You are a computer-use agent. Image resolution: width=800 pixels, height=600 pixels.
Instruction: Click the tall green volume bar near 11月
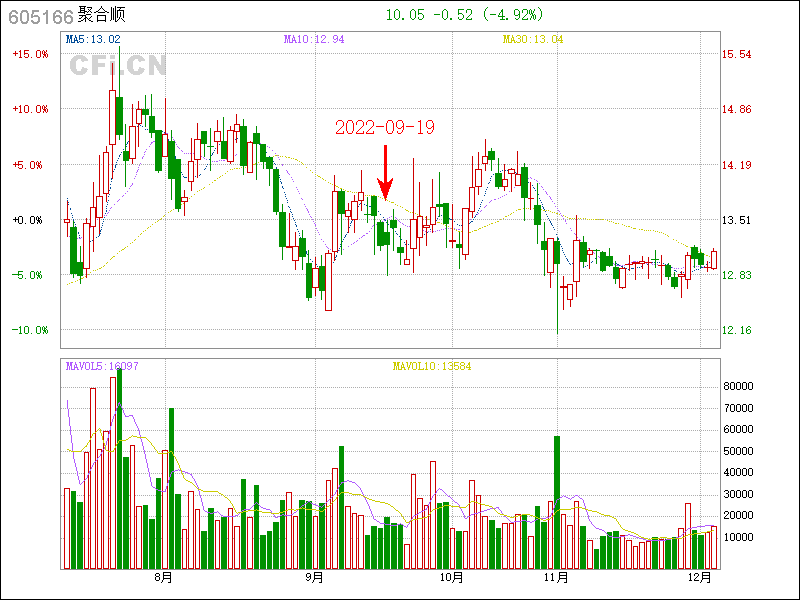pyautogui.click(x=556, y=501)
